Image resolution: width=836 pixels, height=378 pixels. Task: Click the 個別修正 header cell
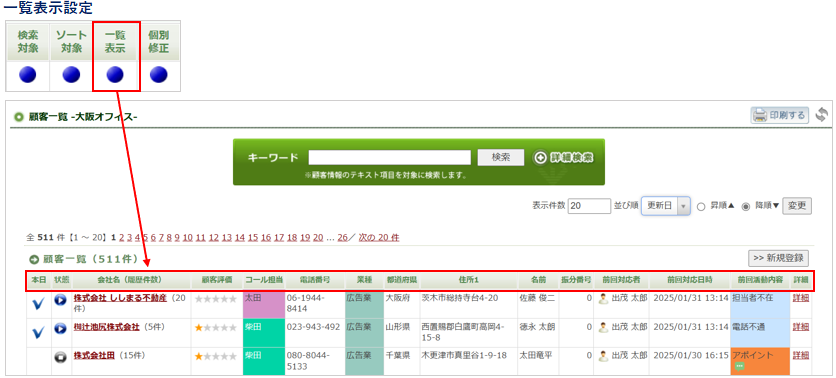click(x=158, y=42)
